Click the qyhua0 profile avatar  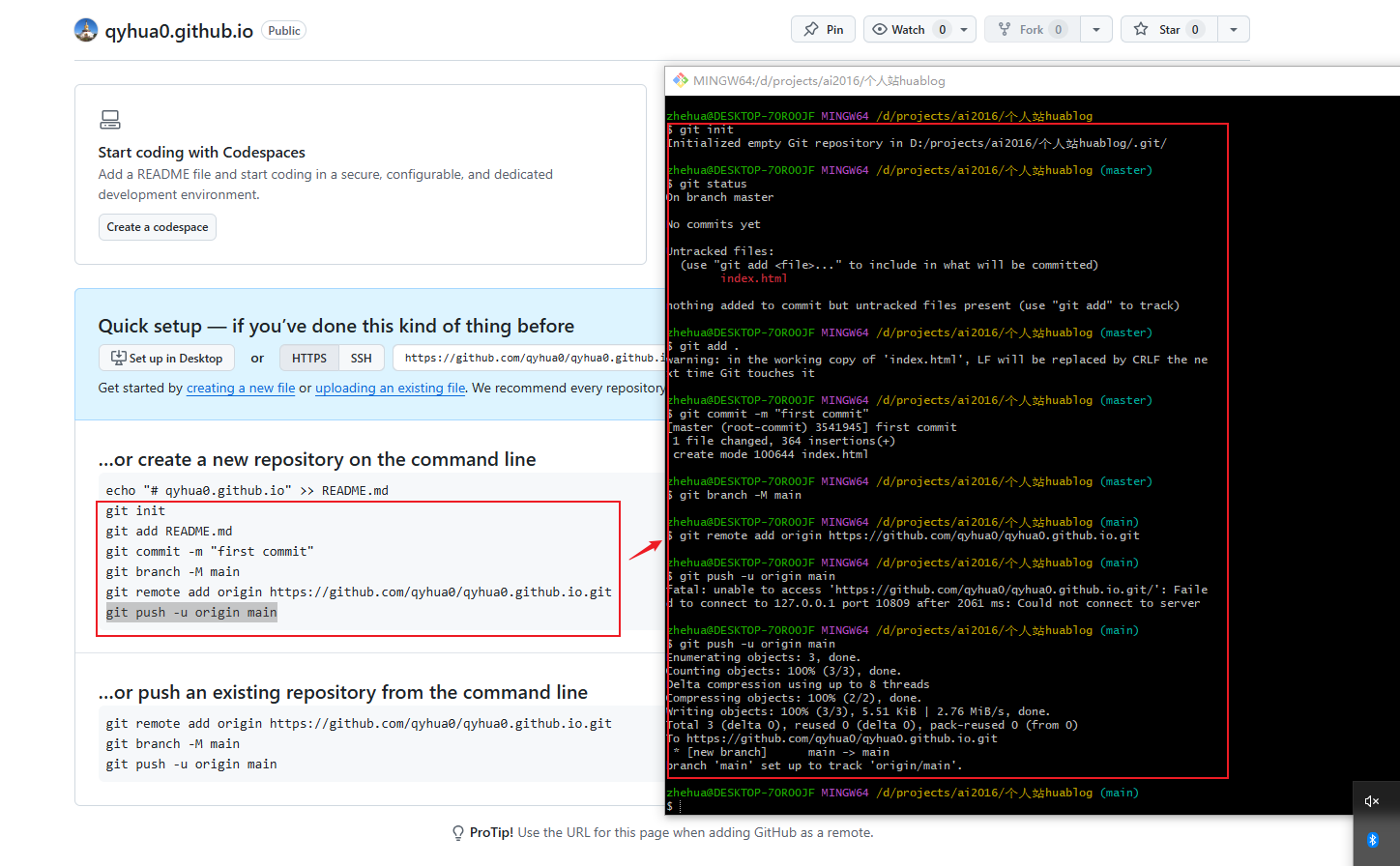[86, 30]
